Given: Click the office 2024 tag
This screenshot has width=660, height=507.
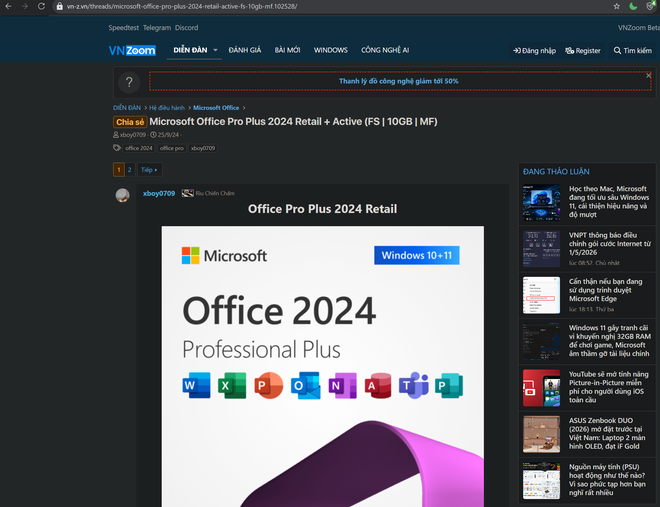Looking at the screenshot, I should [138, 148].
